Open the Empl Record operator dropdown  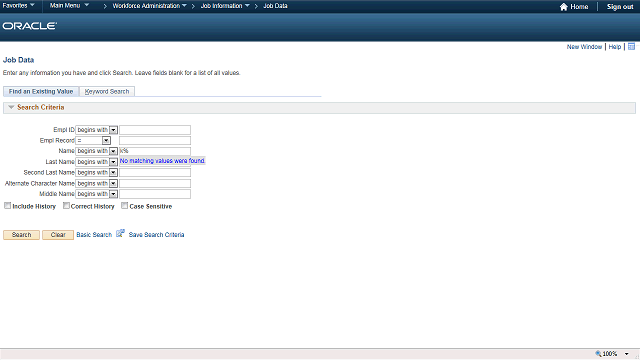[93, 140]
